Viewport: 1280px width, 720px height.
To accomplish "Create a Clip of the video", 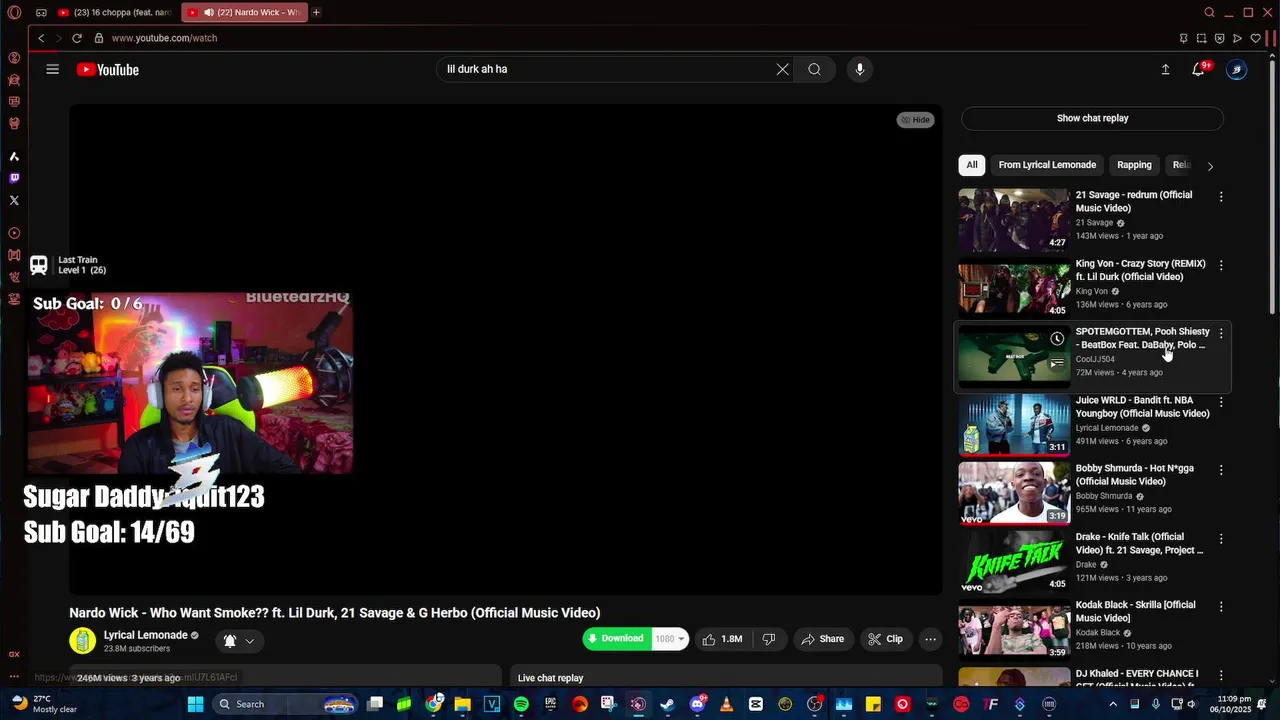I will (885, 639).
